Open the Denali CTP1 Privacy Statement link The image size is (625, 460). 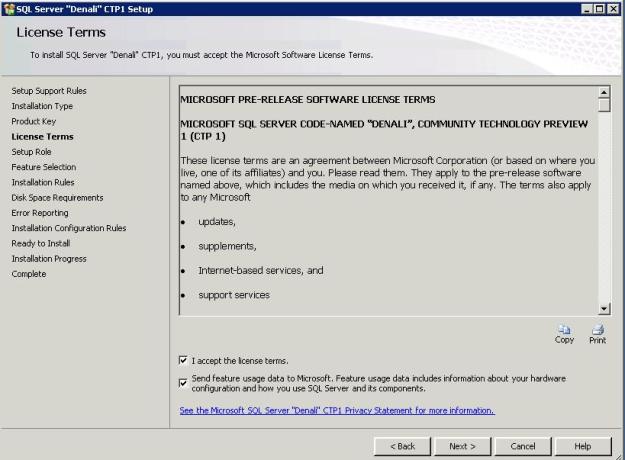(x=336, y=410)
